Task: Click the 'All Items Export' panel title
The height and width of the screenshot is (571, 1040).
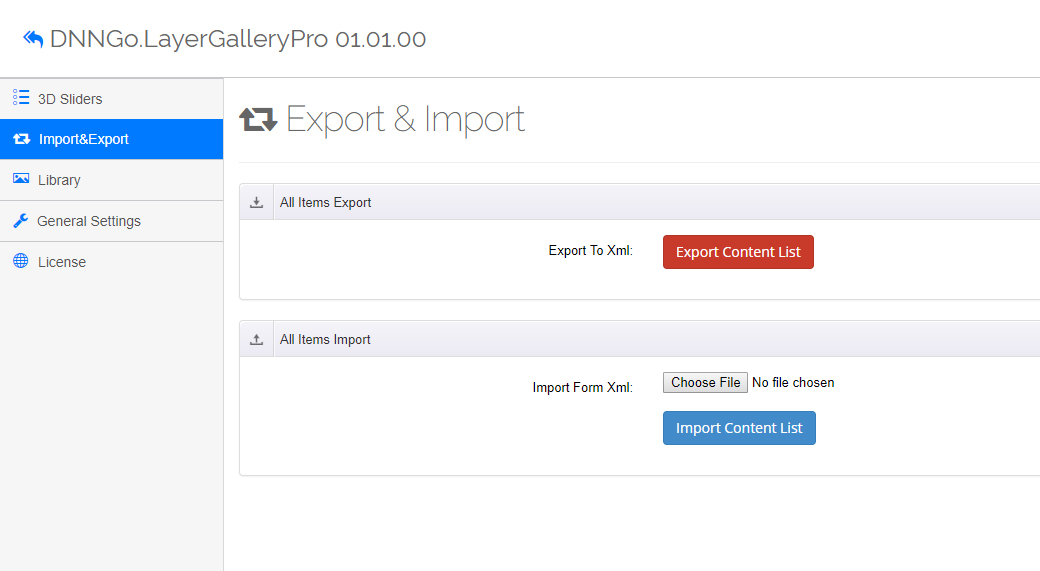Action: point(326,203)
